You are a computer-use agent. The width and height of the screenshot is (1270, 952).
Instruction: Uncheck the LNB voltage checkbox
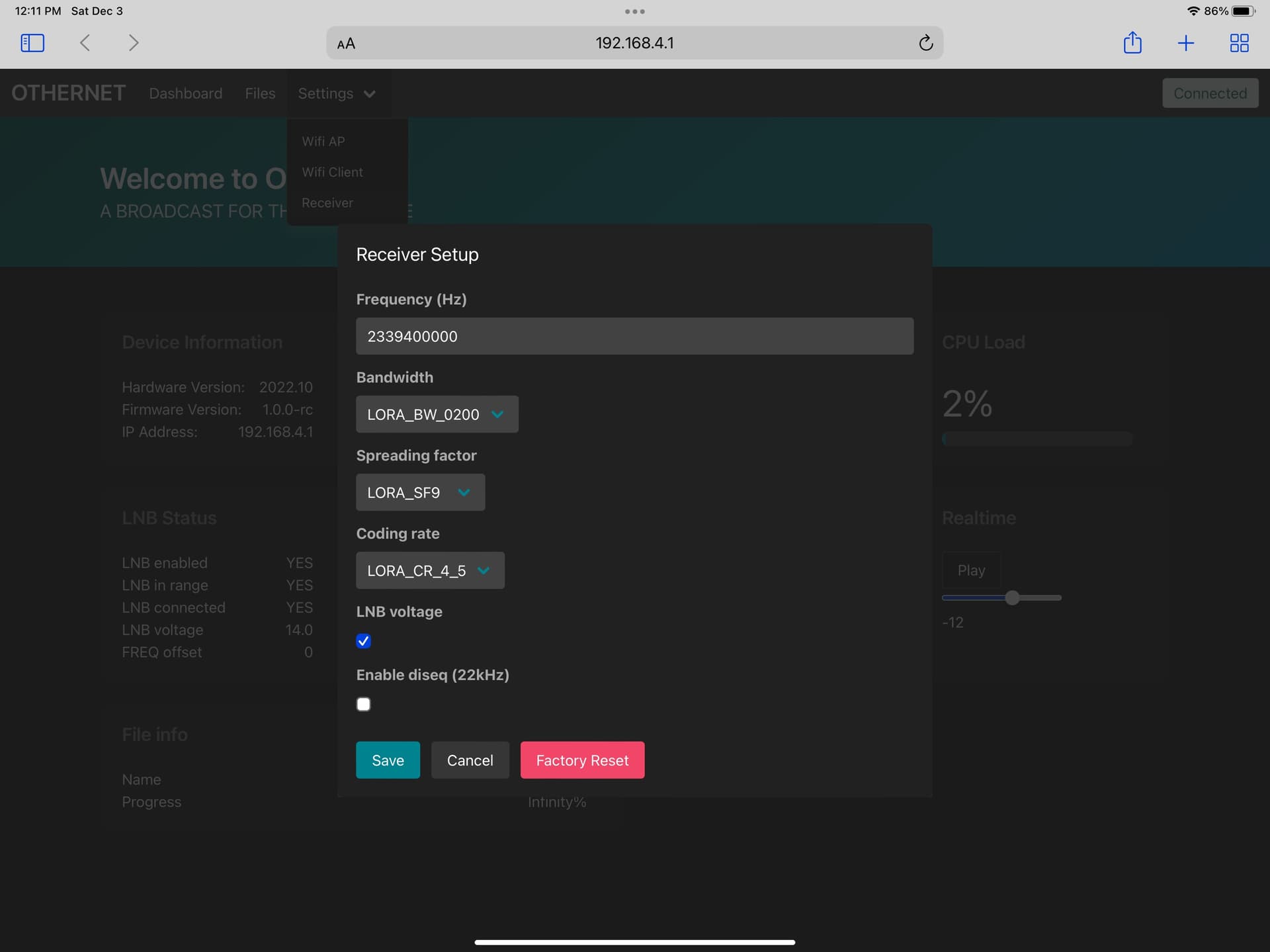[x=363, y=640]
